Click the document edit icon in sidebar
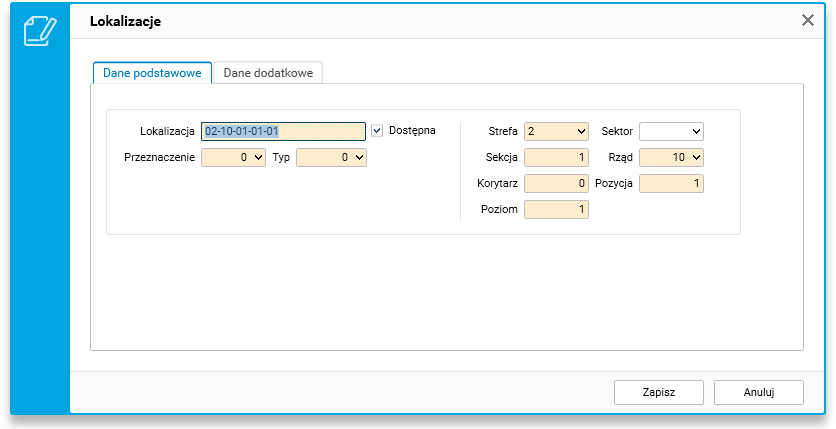The height and width of the screenshot is (429, 836). [40, 30]
